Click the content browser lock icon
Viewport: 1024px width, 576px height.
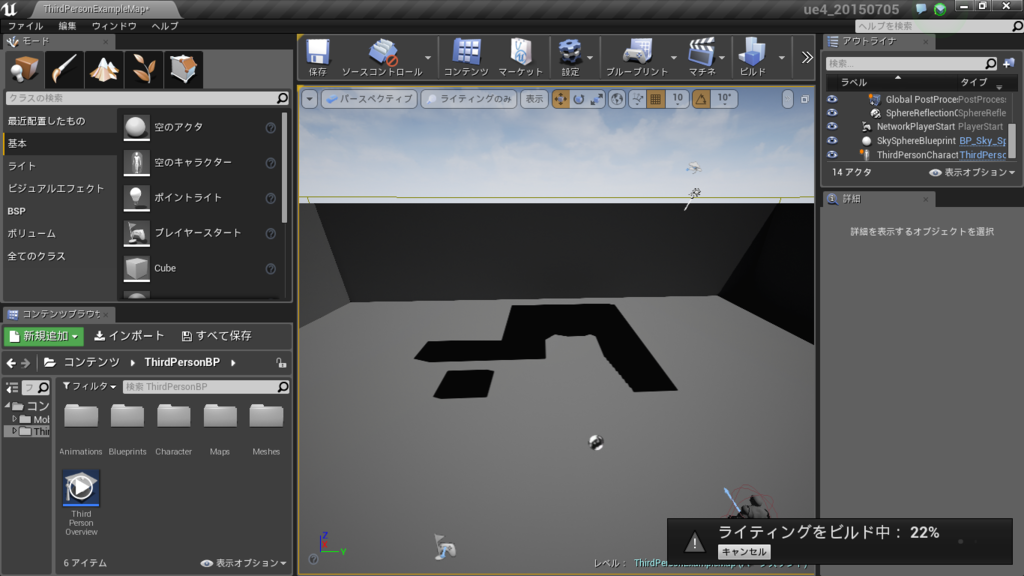281,363
